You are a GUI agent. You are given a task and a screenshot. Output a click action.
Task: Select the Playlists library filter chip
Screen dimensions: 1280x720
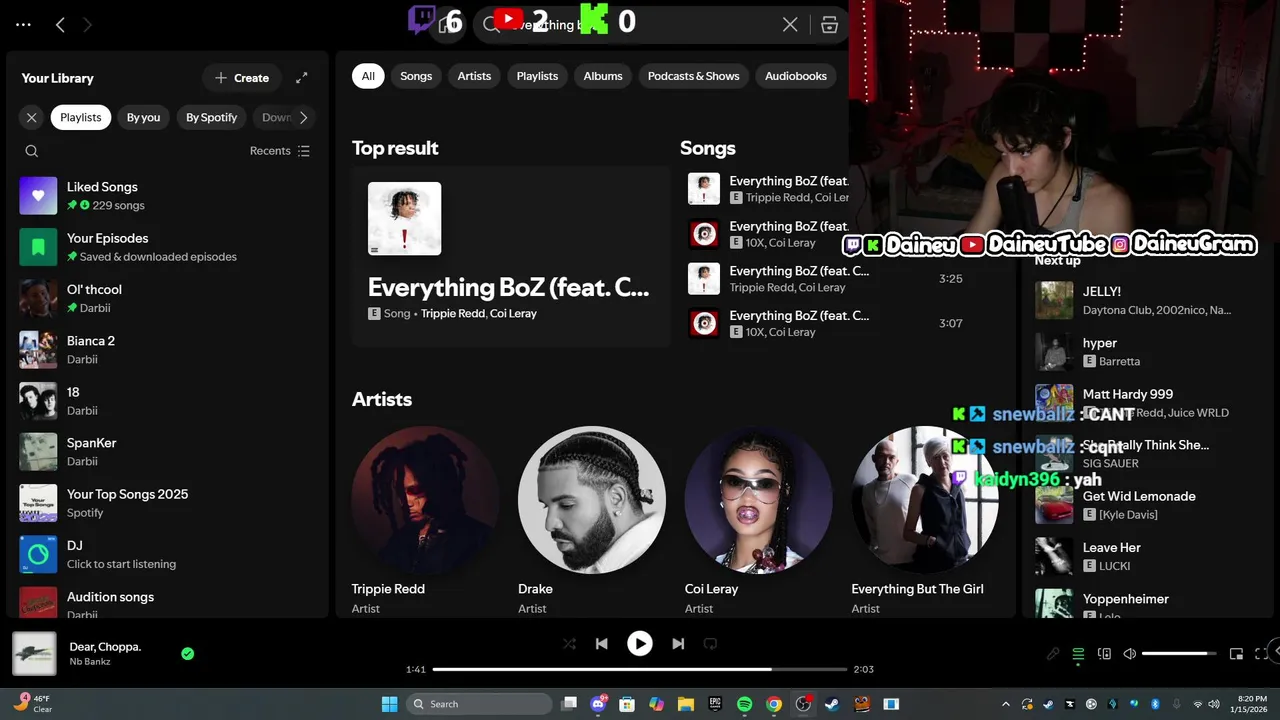point(81,117)
